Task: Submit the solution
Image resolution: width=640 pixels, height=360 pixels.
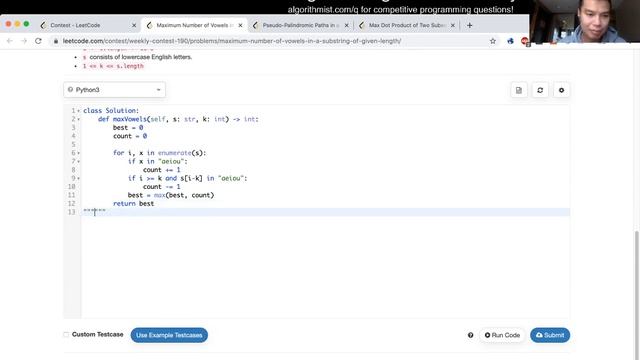Action: [x=550, y=335]
